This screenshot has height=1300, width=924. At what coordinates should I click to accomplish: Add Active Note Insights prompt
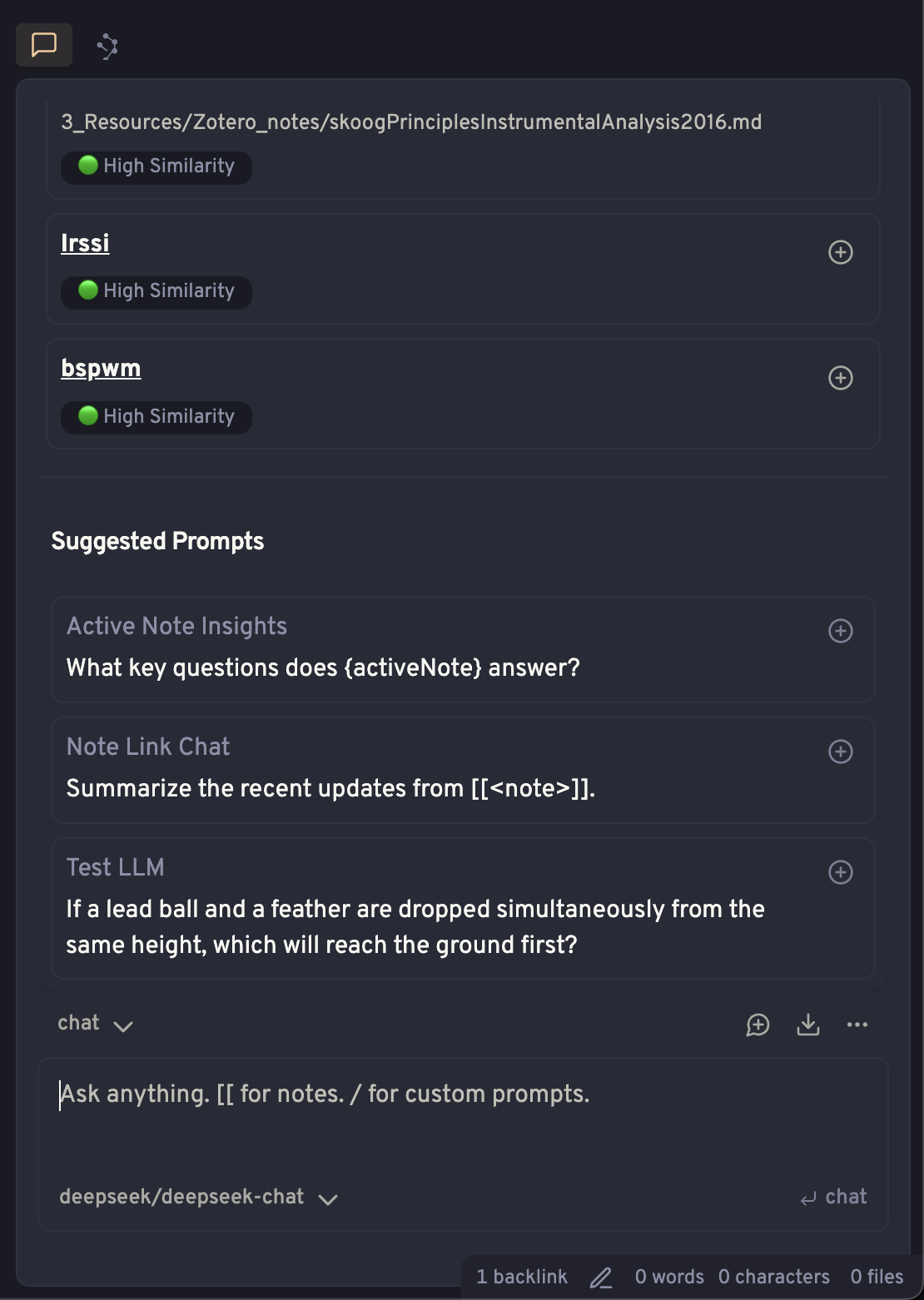coord(841,631)
